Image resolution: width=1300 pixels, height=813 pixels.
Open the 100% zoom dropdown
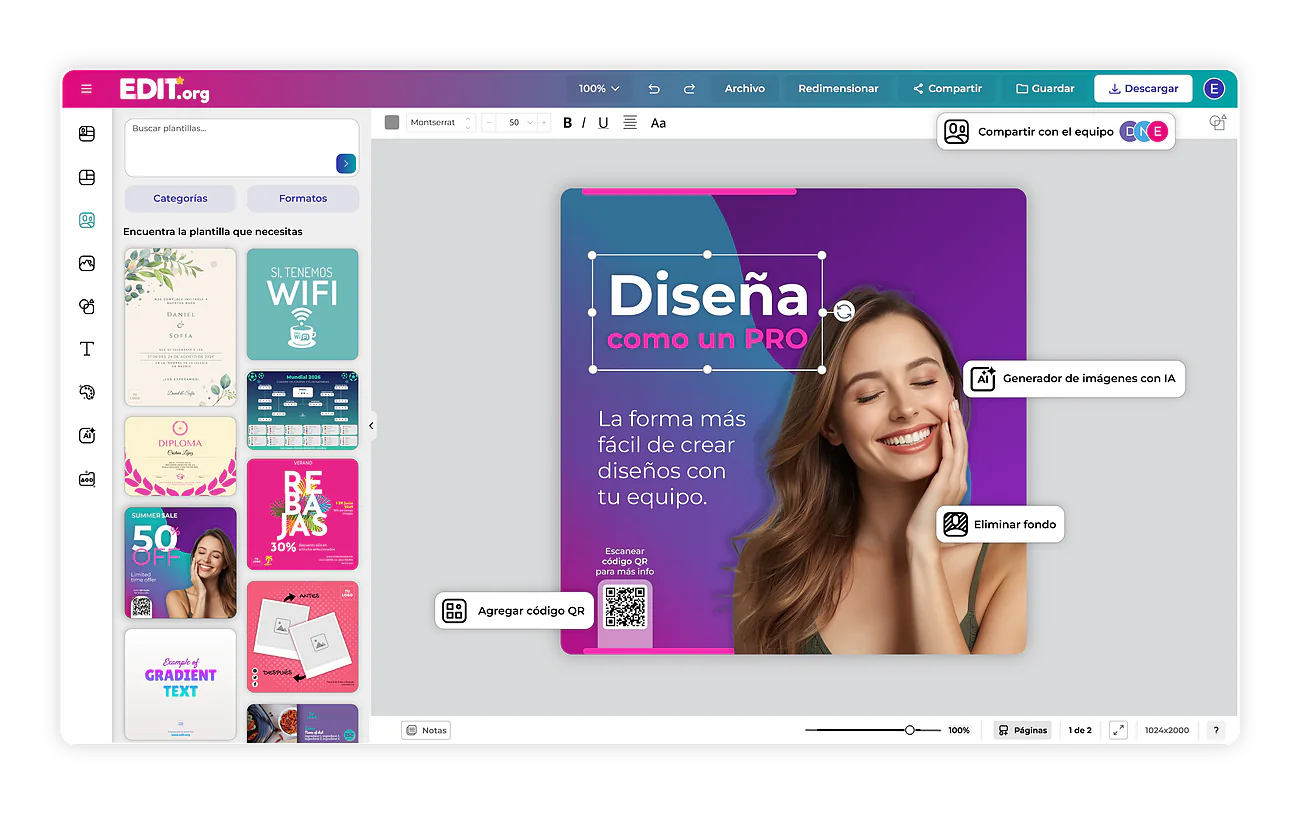pos(599,89)
